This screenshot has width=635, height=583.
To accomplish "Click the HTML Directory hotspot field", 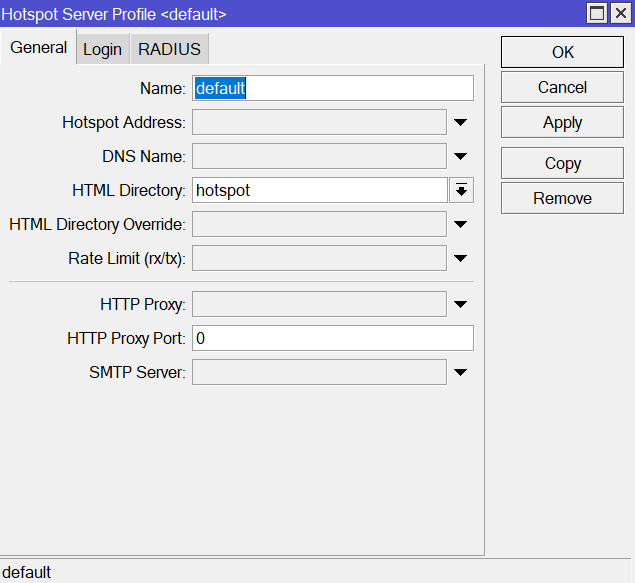I will pos(320,190).
